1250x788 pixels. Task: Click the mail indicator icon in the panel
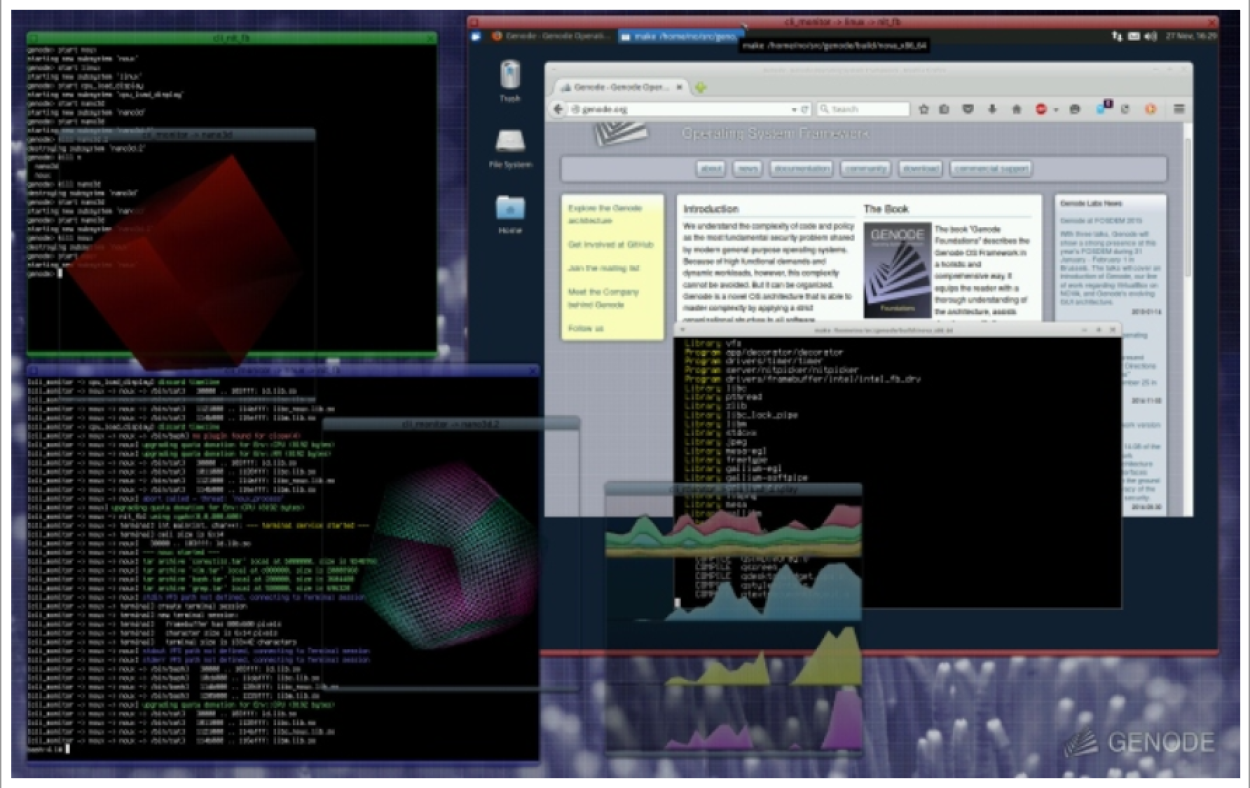[x=1134, y=36]
